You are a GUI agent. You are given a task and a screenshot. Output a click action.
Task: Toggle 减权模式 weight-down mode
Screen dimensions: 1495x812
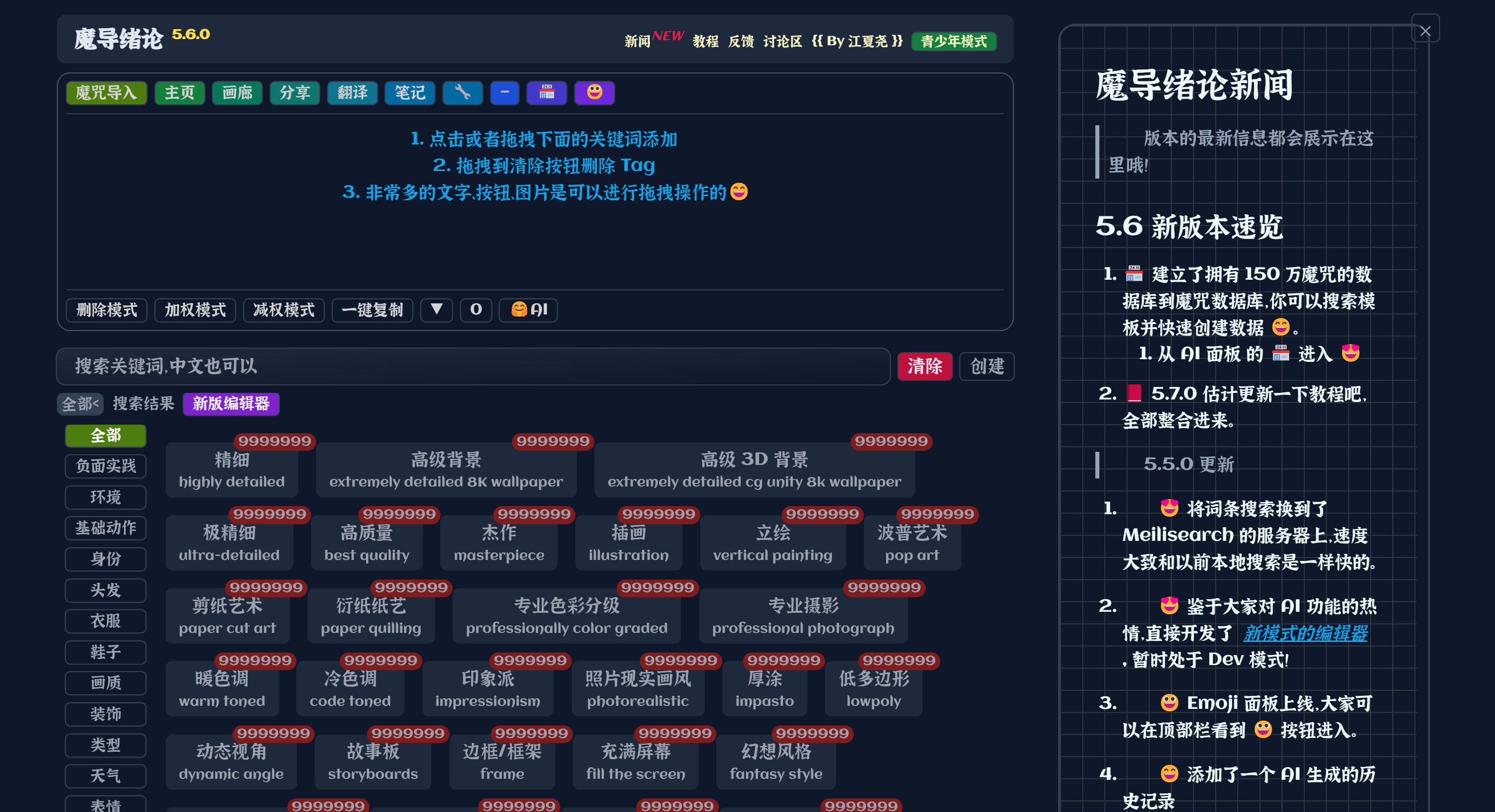point(284,310)
